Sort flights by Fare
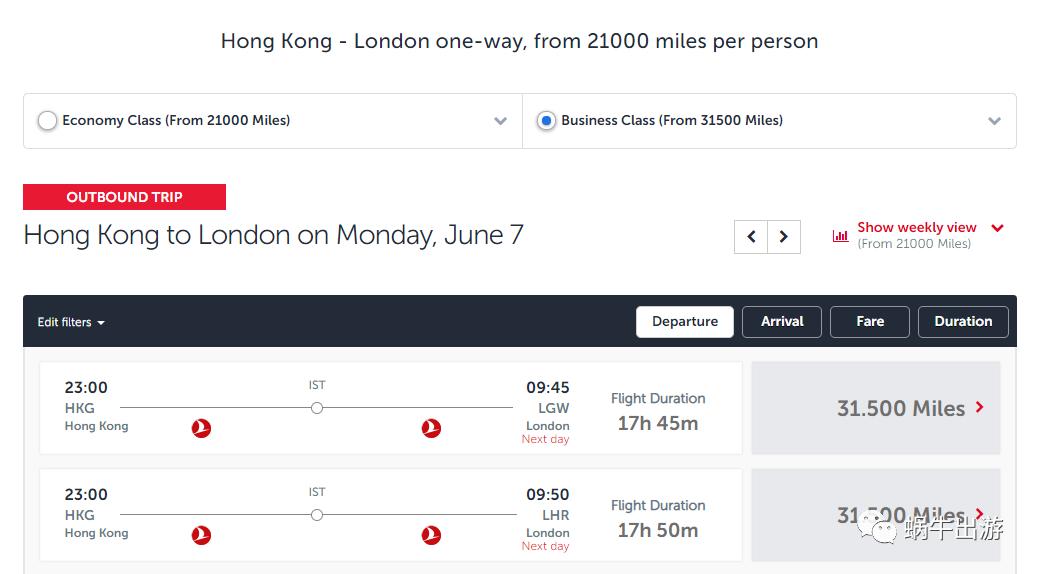This screenshot has width=1037, height=574. tap(870, 322)
